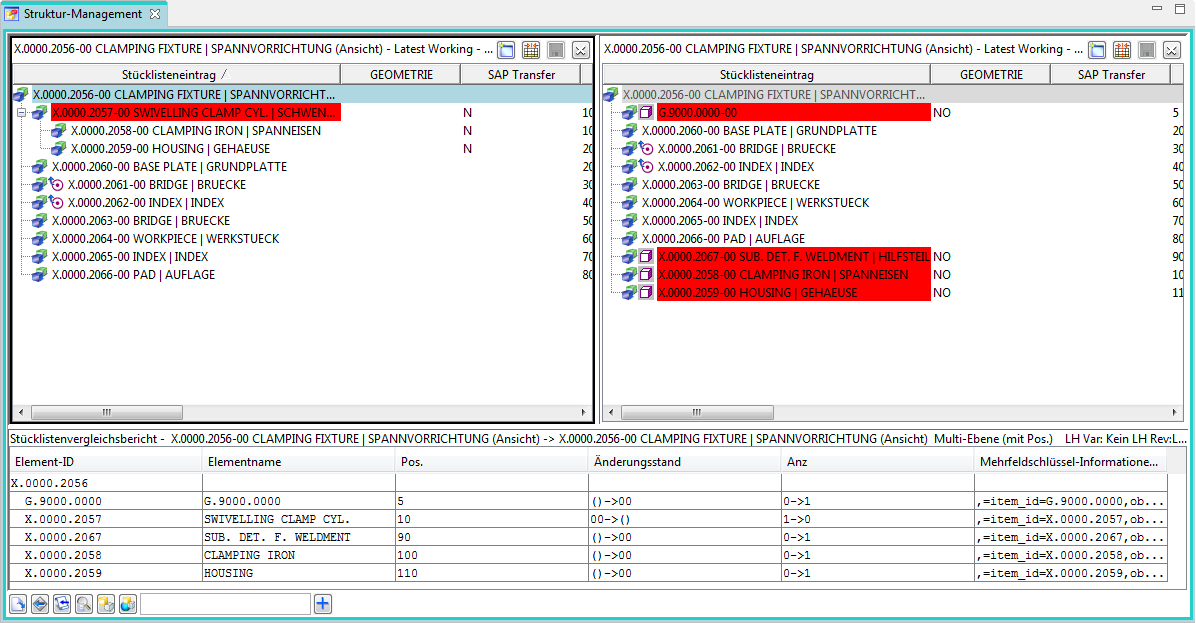Image resolution: width=1196 pixels, height=623 pixels.
Task: Click the globe-with-cube icon in bottom toolbar
Action: pyautogui.click(x=128, y=604)
